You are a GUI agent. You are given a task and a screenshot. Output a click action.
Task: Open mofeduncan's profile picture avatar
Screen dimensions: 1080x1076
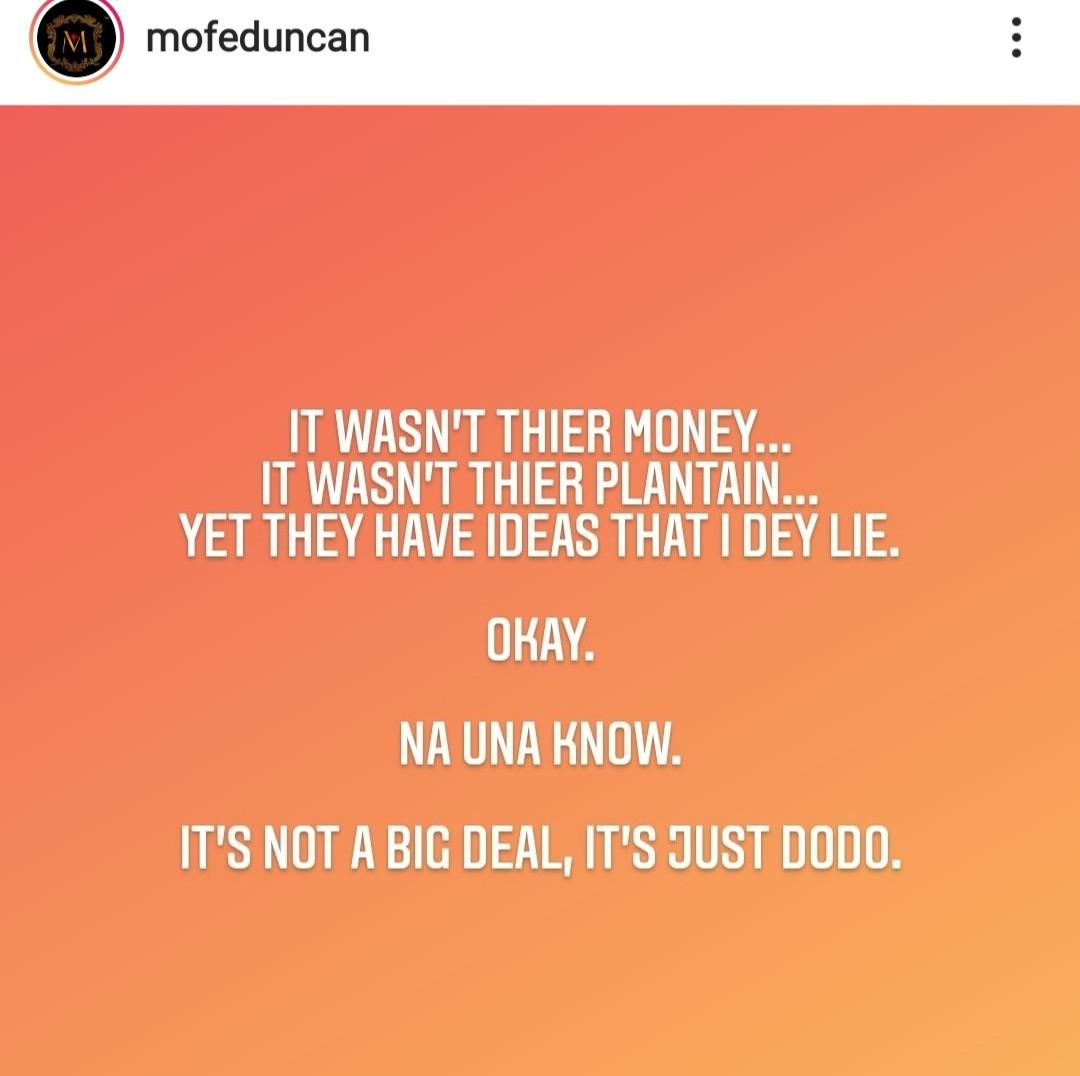pos(76,40)
